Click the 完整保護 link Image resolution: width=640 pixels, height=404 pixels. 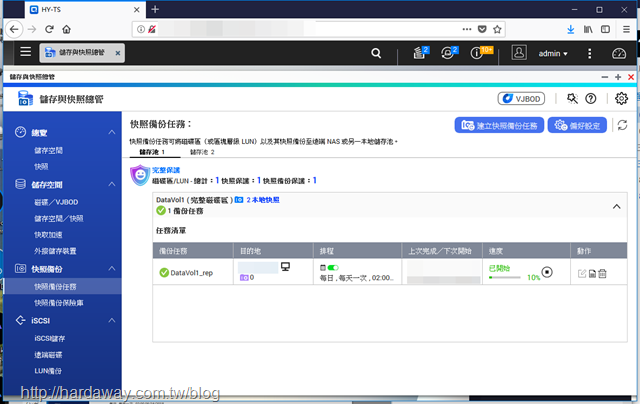click(166, 170)
